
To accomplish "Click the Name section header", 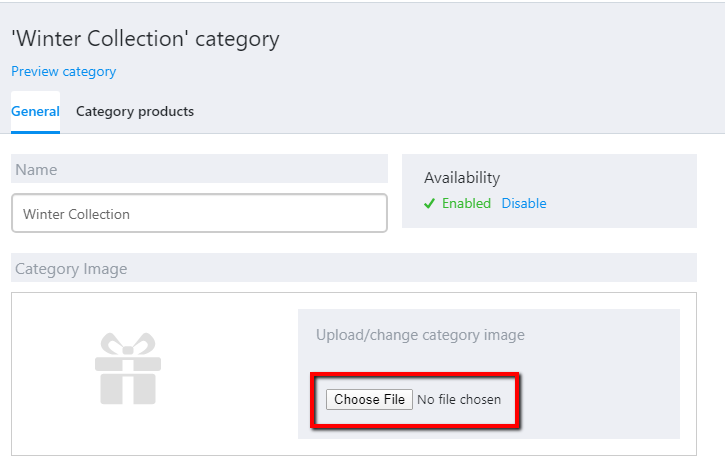I will 199,169.
